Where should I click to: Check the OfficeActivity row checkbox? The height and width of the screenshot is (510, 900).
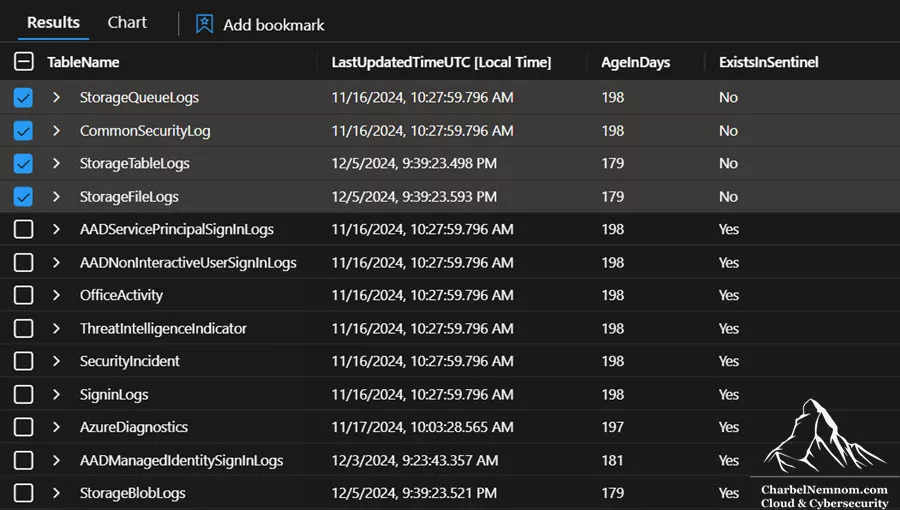pyautogui.click(x=24, y=295)
